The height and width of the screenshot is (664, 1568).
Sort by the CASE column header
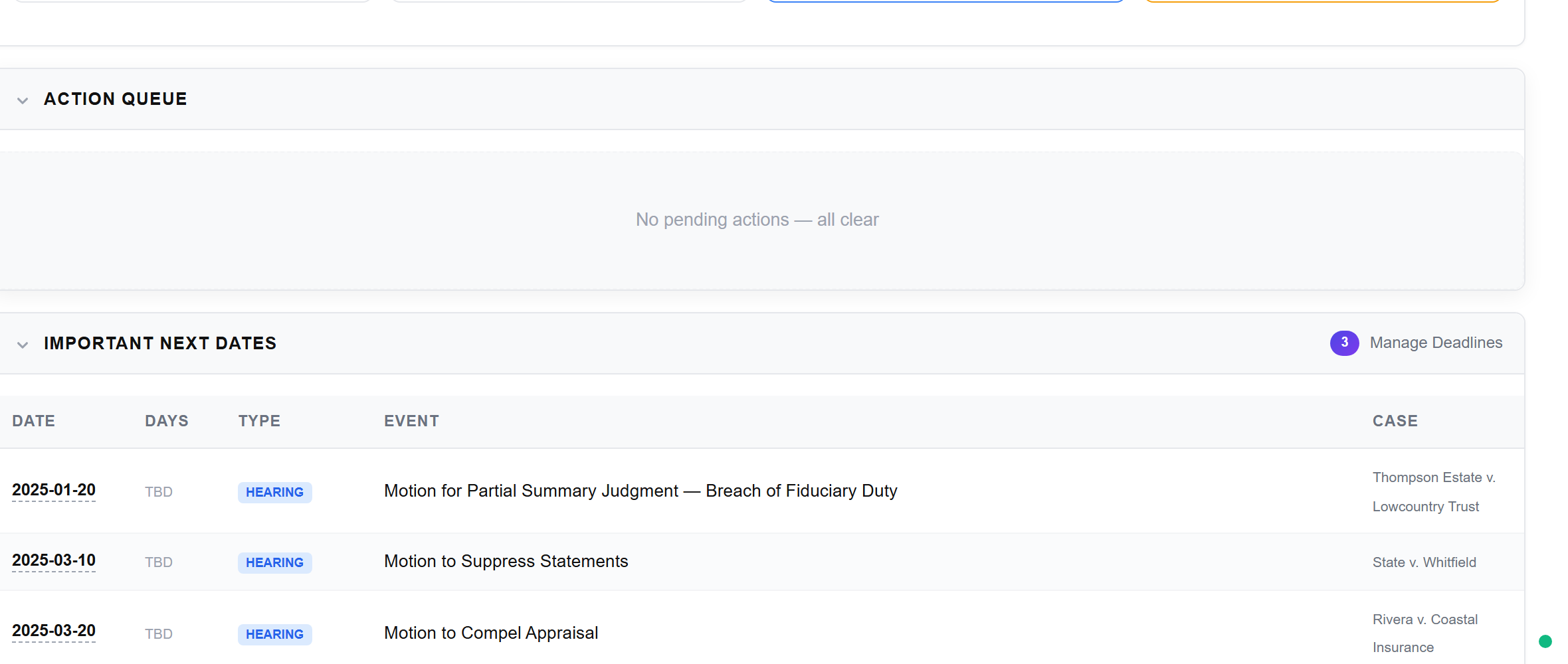[1395, 420]
